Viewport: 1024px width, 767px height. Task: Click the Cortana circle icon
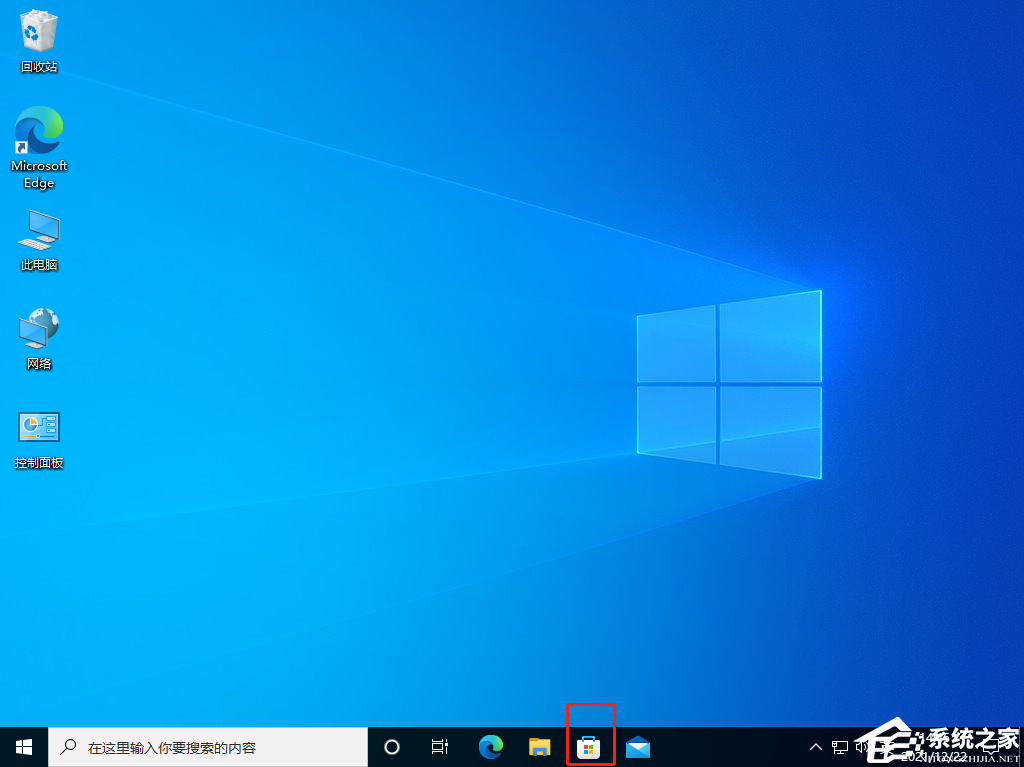point(392,747)
